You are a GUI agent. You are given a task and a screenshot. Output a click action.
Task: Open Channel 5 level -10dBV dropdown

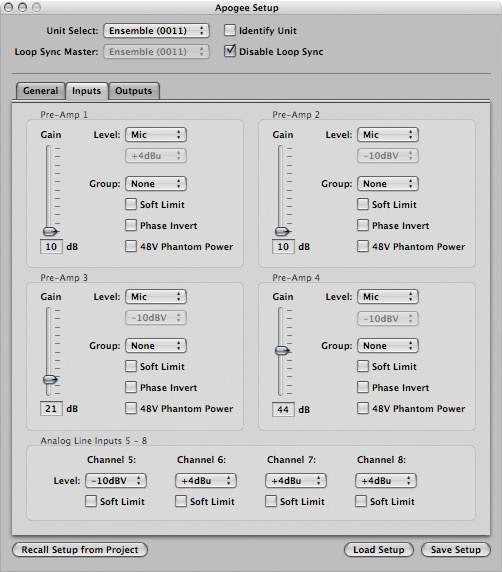point(116,480)
